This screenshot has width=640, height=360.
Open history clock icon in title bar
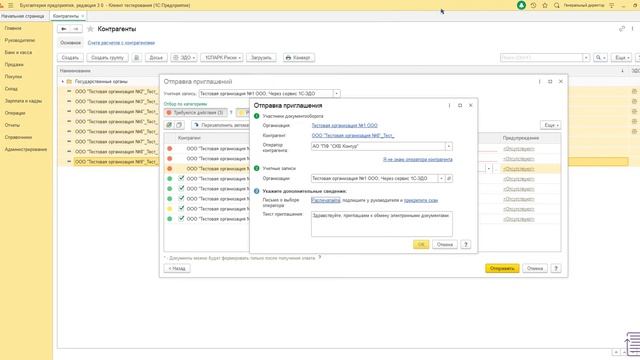tap(533, 5)
